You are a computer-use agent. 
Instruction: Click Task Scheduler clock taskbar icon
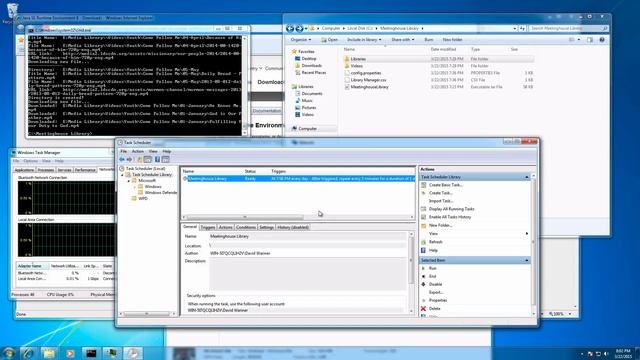tap(133, 353)
